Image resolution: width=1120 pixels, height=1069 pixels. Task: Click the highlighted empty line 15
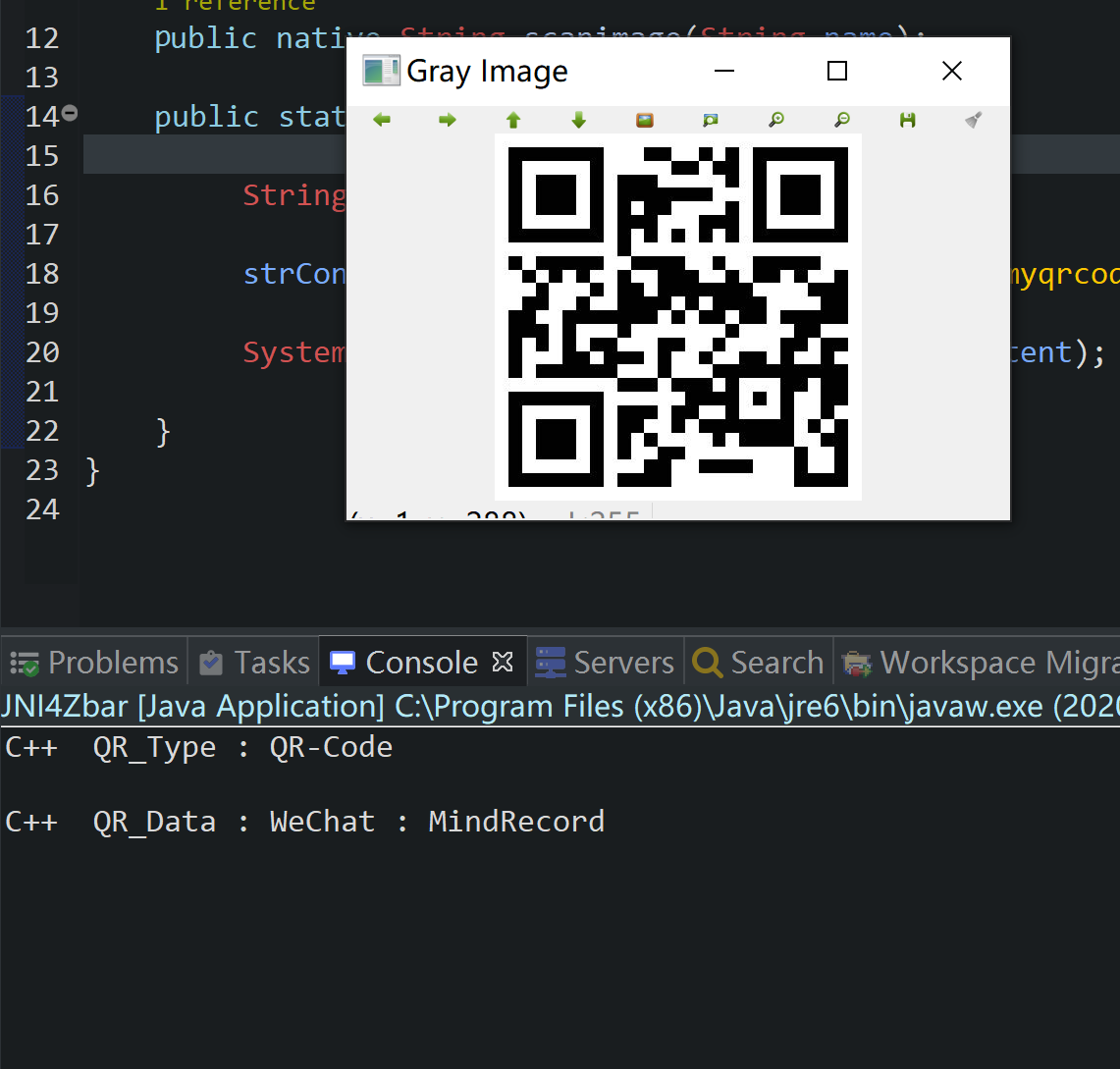(215, 156)
